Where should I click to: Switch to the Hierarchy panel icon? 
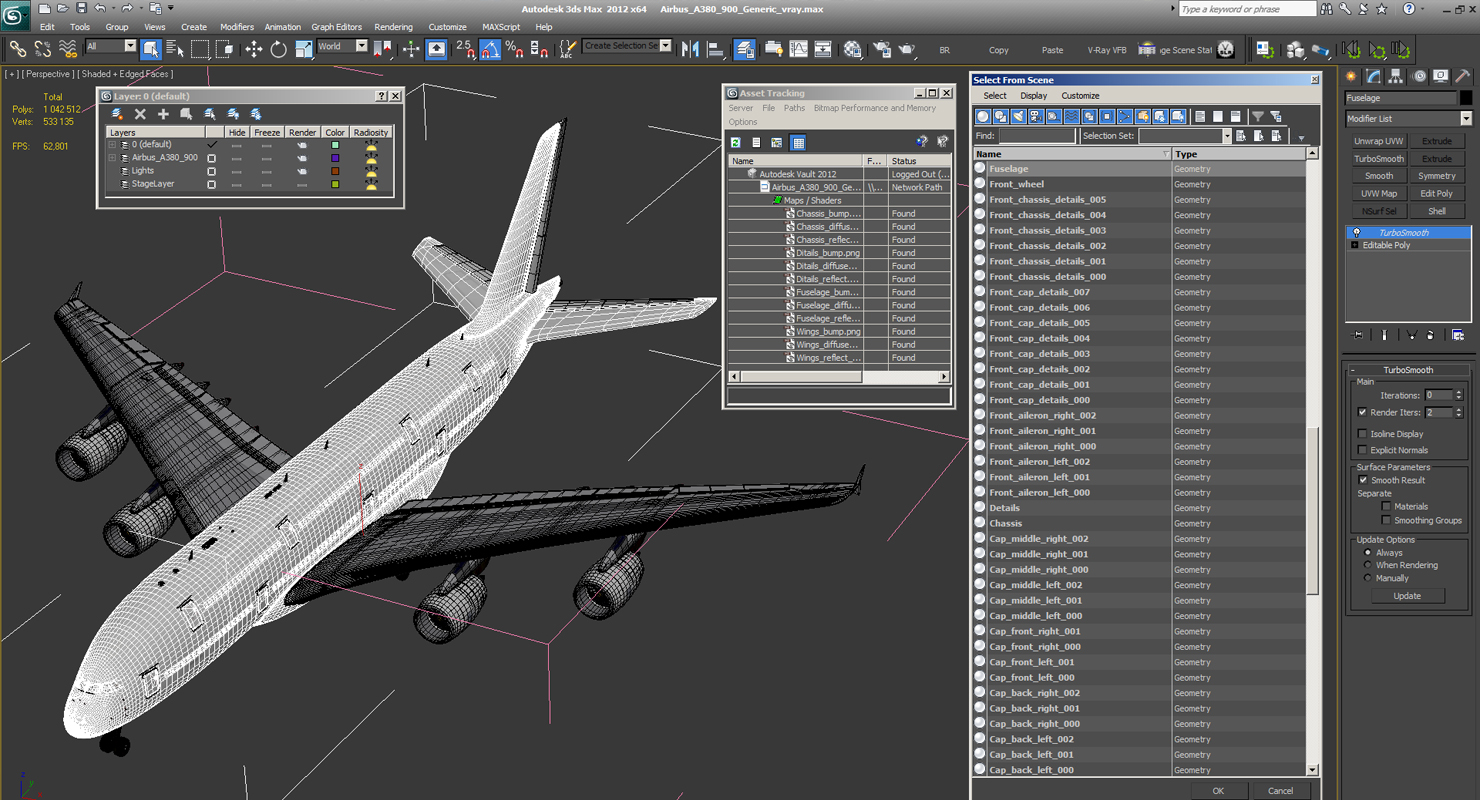[x=1396, y=76]
